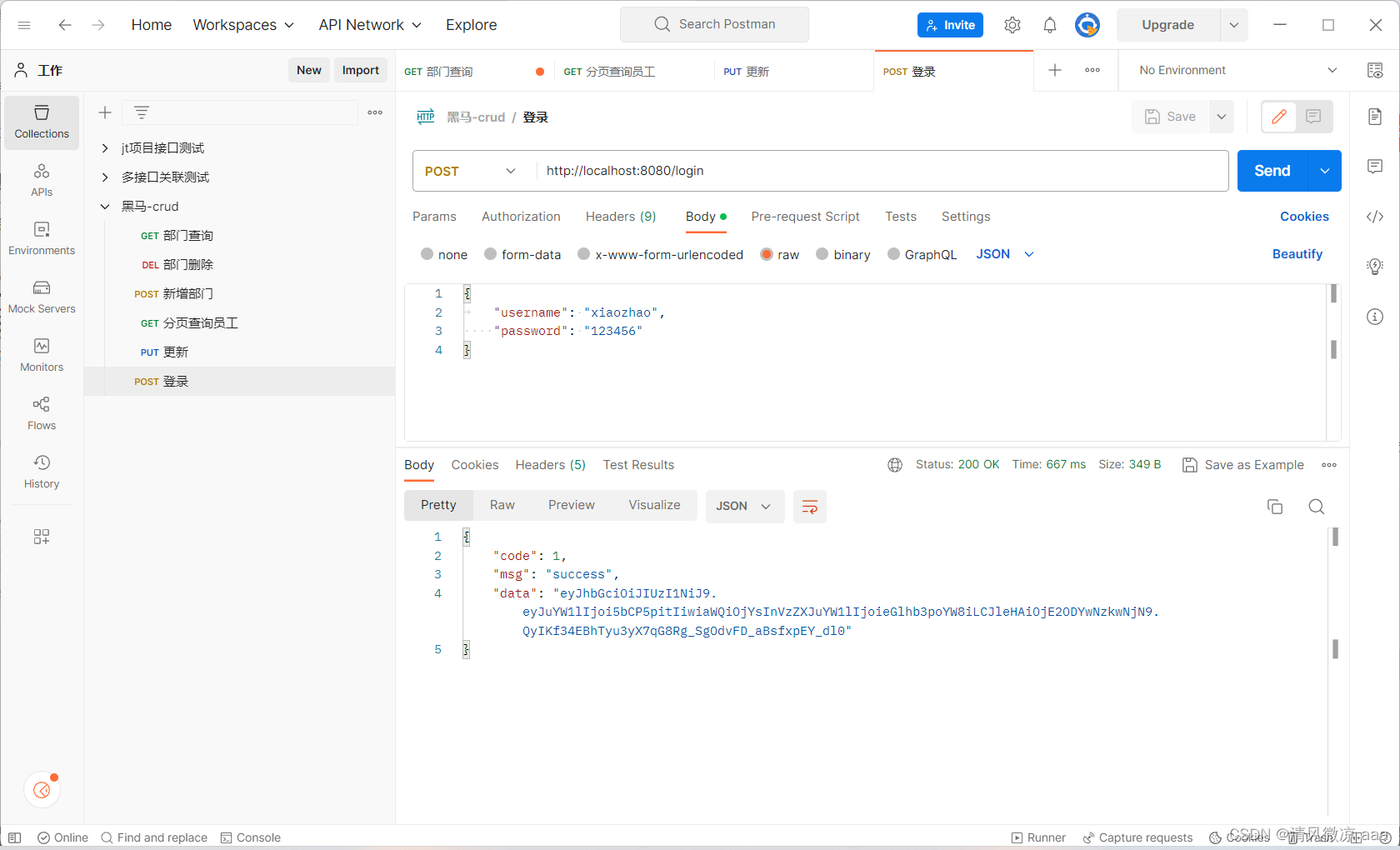Copy the response body with copy icon
Viewport: 1400px width, 850px height.
point(1275,507)
